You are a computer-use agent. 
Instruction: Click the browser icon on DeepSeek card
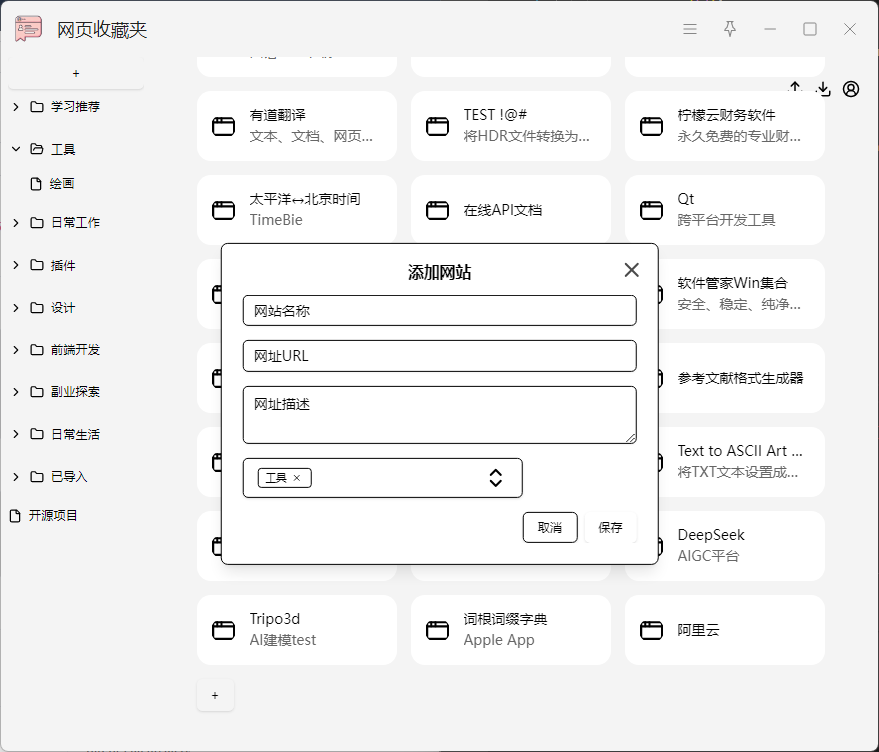click(x=651, y=546)
